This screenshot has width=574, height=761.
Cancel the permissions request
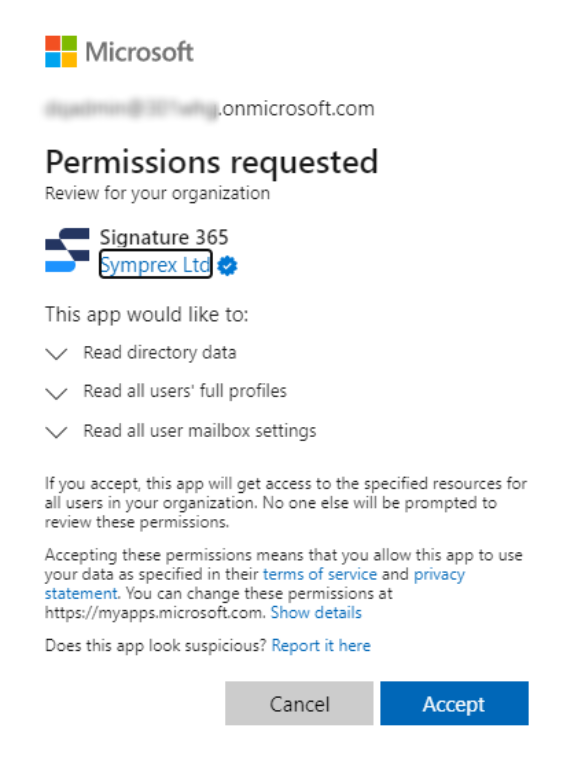click(299, 703)
